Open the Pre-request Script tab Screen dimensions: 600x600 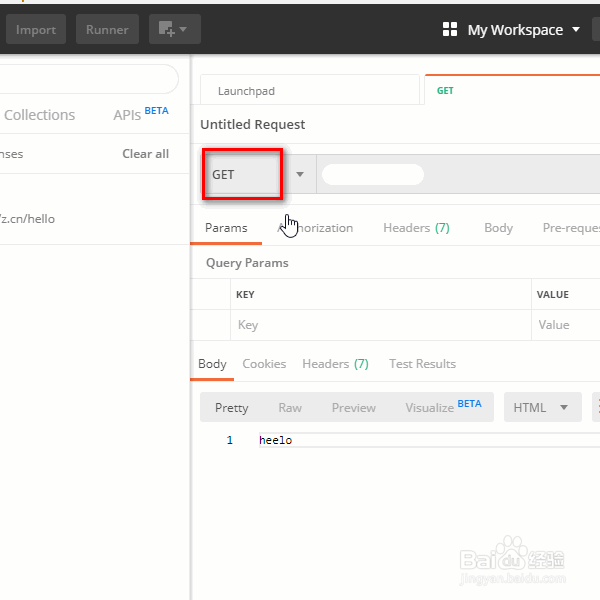[571, 228]
